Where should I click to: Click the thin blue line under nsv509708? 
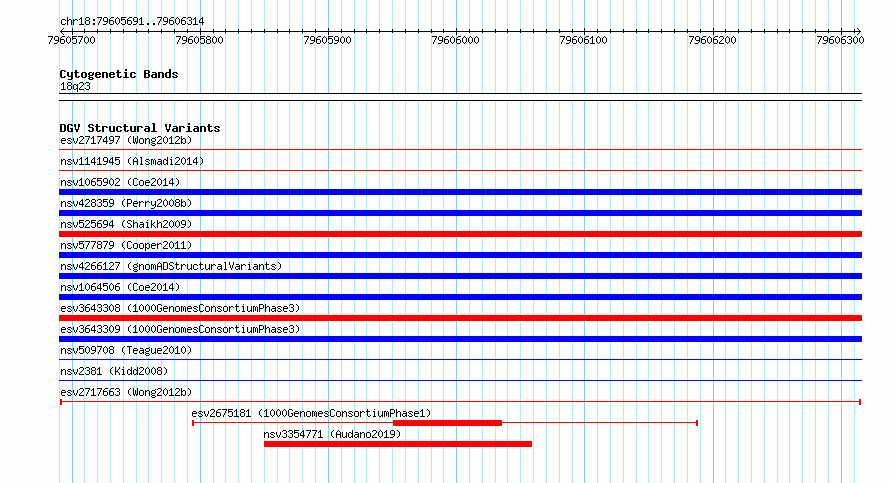(x=460, y=360)
